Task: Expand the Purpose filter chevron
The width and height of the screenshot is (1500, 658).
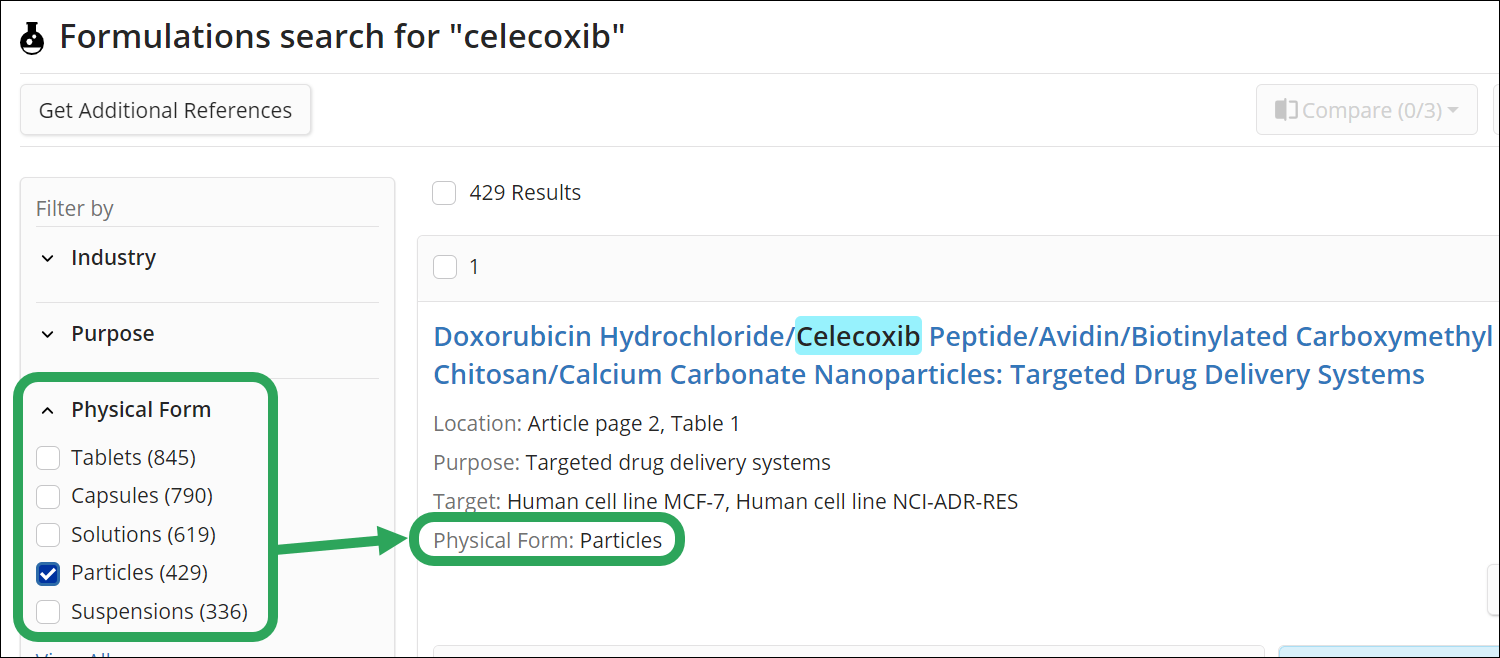Action: point(47,334)
